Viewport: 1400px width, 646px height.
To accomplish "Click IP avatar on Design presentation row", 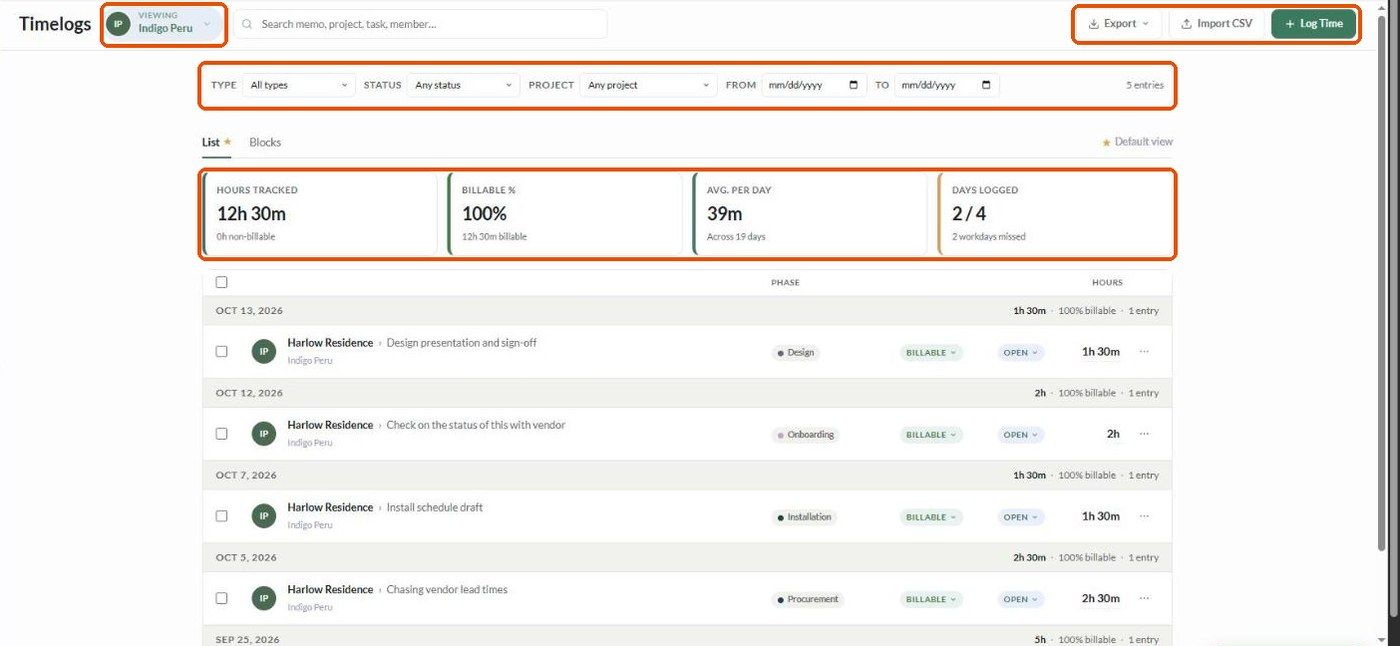I will [x=264, y=351].
